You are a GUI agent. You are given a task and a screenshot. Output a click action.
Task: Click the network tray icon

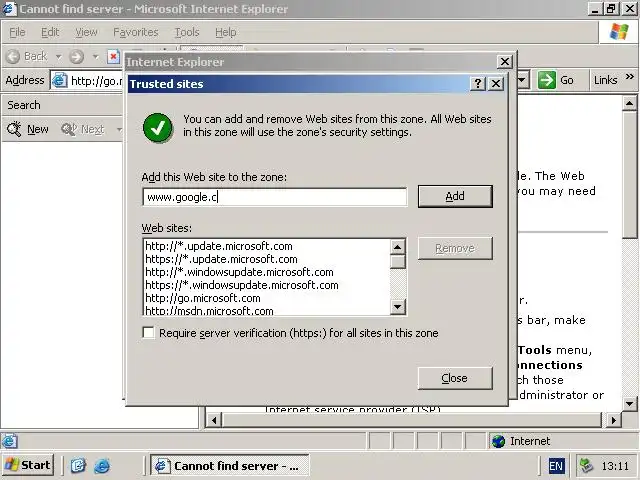coord(587,465)
